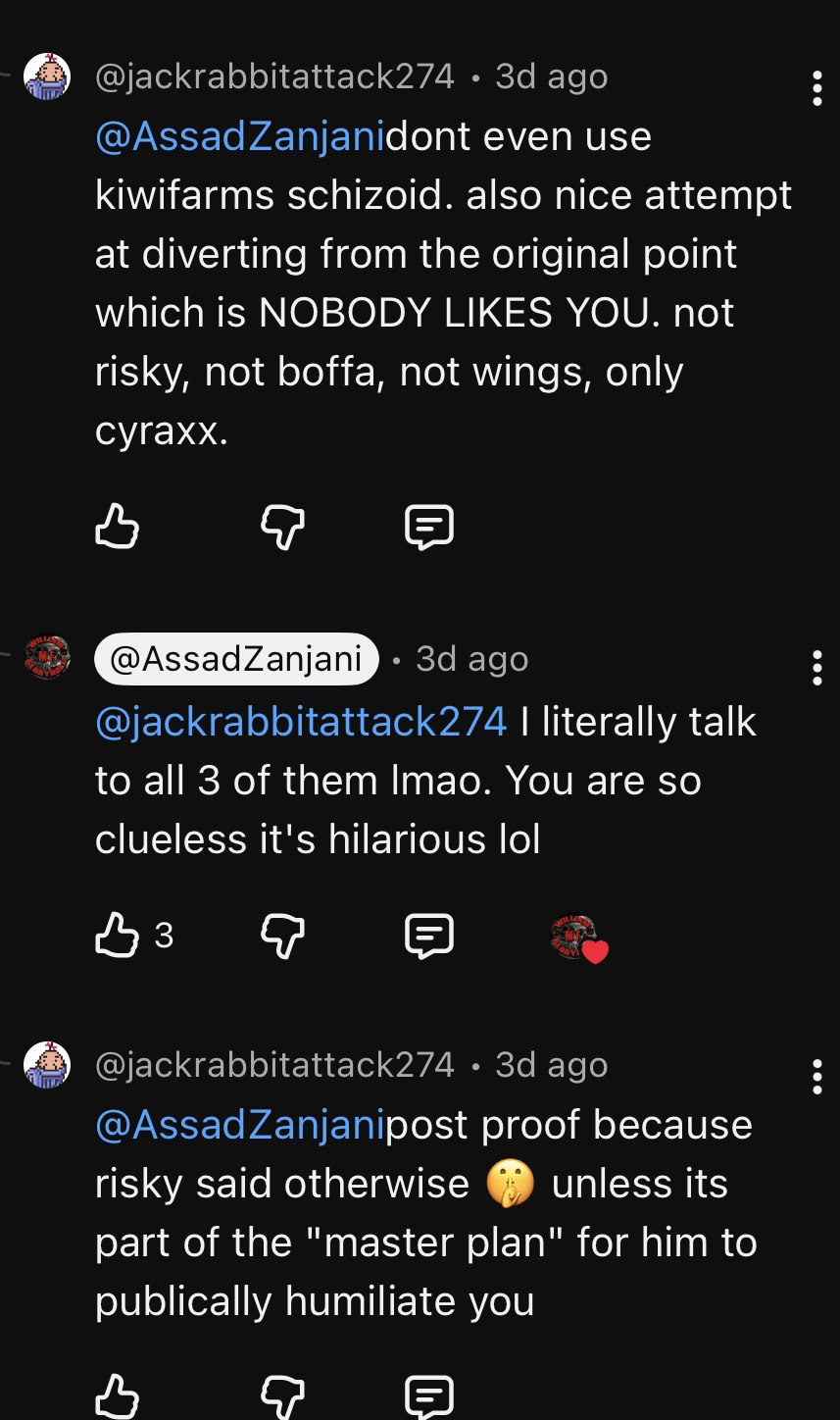The width and height of the screenshot is (840, 1420).
Task: Like the "post proof because risky" comment
Action: pyautogui.click(x=117, y=1396)
